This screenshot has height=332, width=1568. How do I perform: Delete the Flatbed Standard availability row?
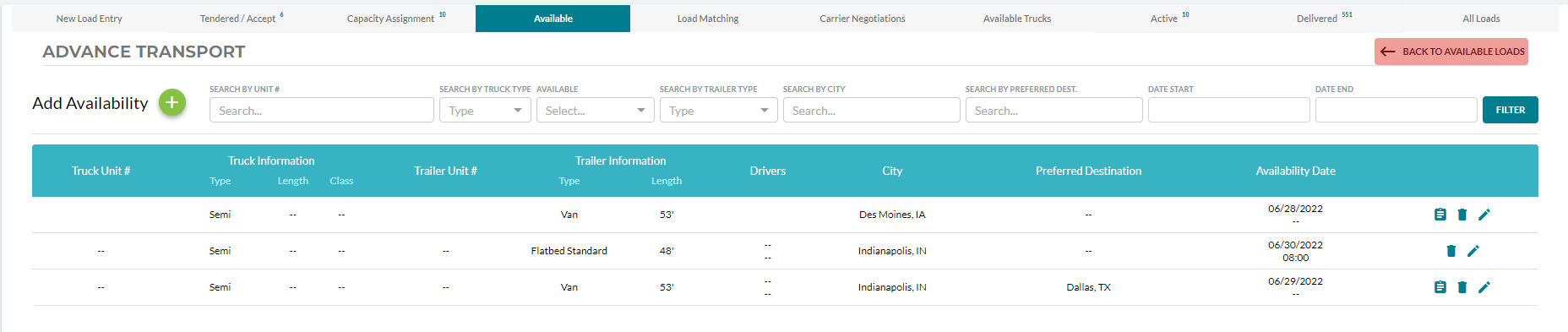pyautogui.click(x=1451, y=251)
